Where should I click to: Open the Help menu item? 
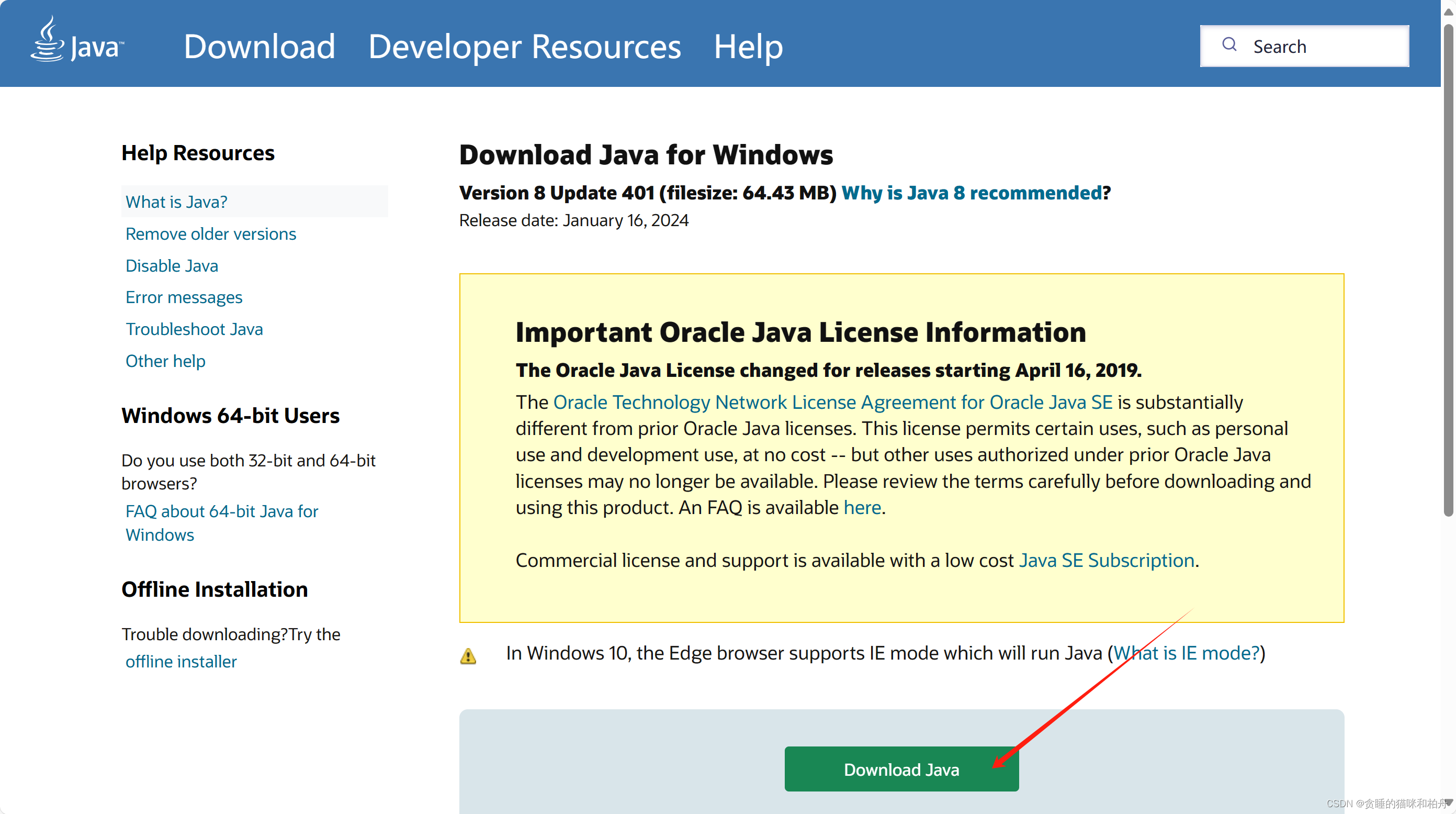748,47
